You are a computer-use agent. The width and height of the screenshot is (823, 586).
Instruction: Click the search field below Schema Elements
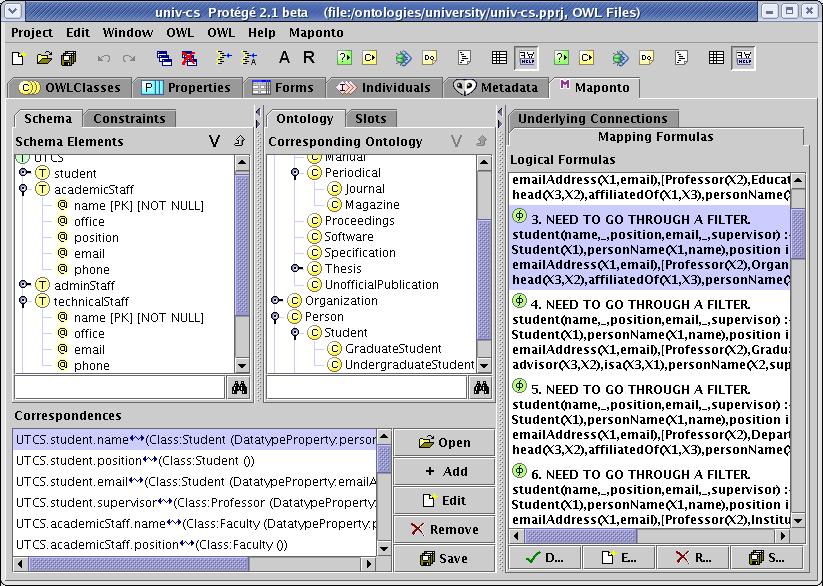point(120,388)
